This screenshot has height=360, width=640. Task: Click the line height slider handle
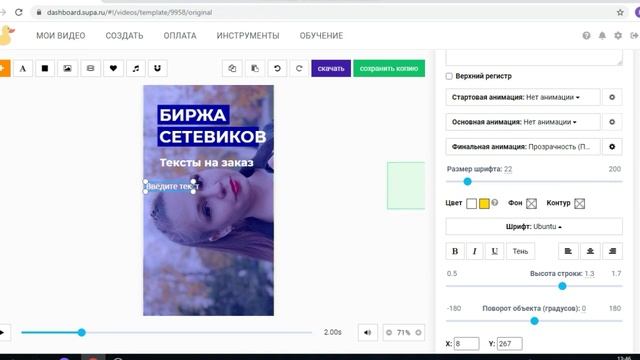click(x=562, y=286)
